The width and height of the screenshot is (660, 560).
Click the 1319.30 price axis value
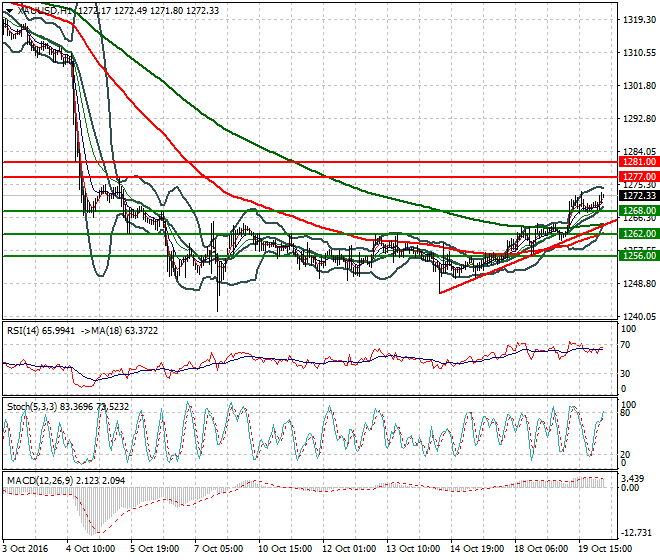coord(639,19)
